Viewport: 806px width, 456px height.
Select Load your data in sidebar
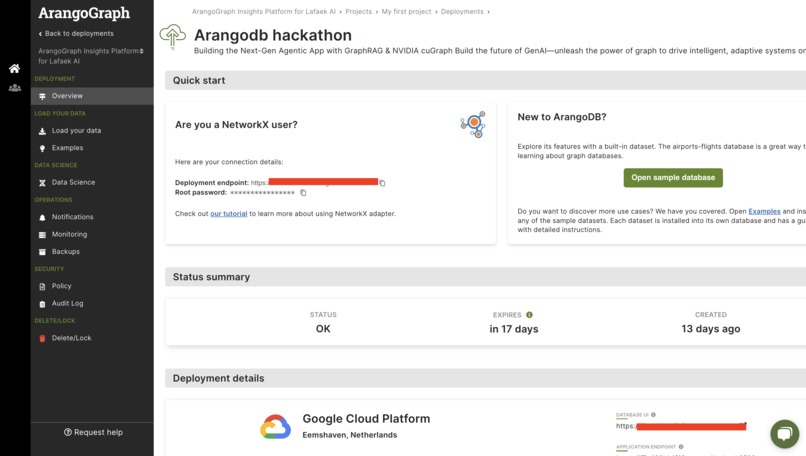76,131
